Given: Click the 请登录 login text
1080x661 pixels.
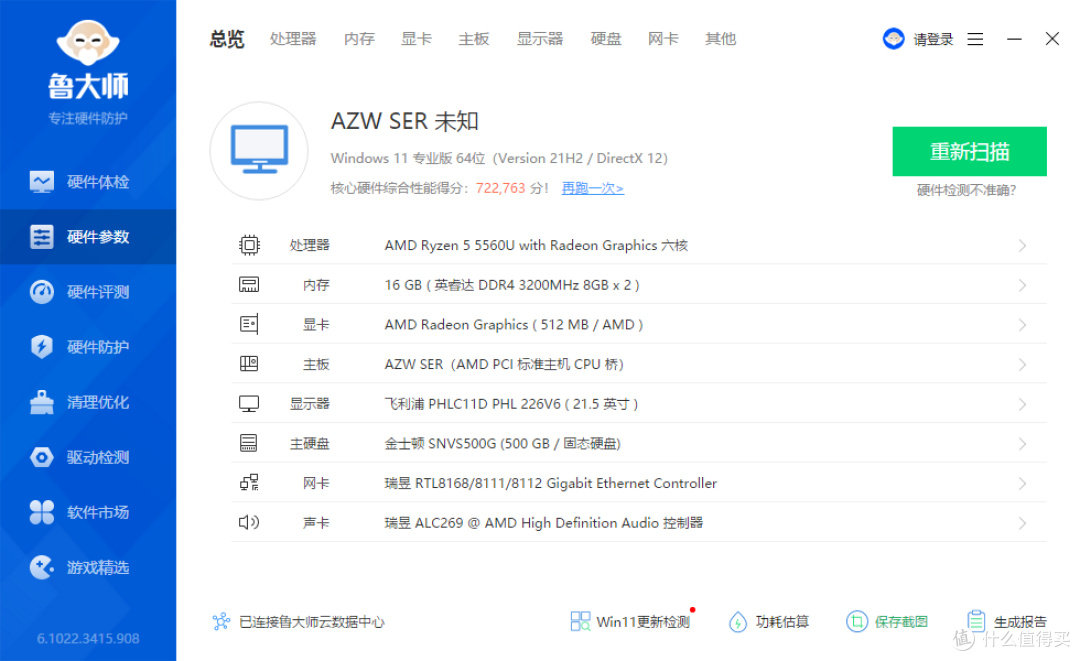Looking at the screenshot, I should 933,39.
